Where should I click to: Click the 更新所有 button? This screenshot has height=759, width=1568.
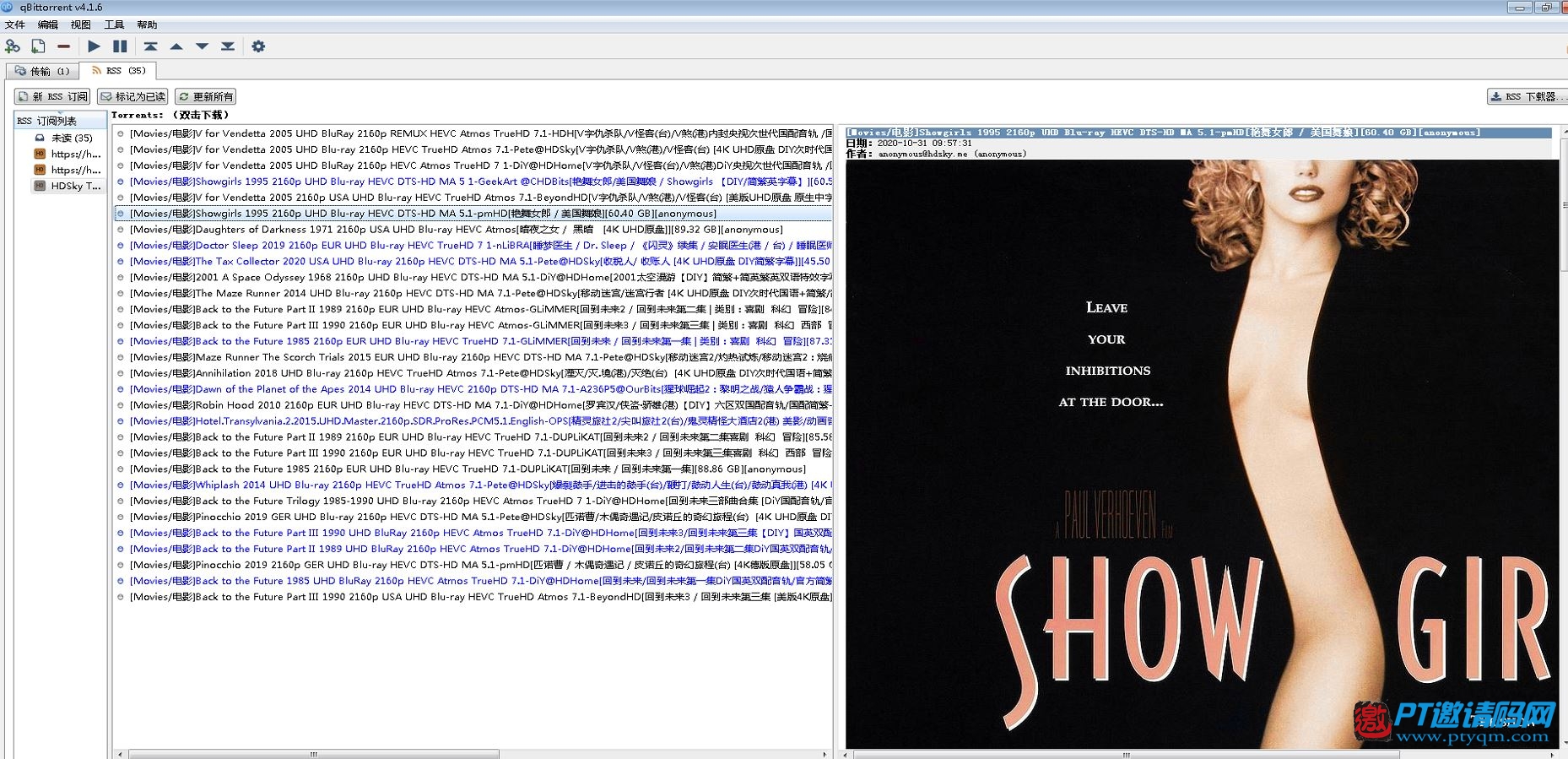coord(205,96)
